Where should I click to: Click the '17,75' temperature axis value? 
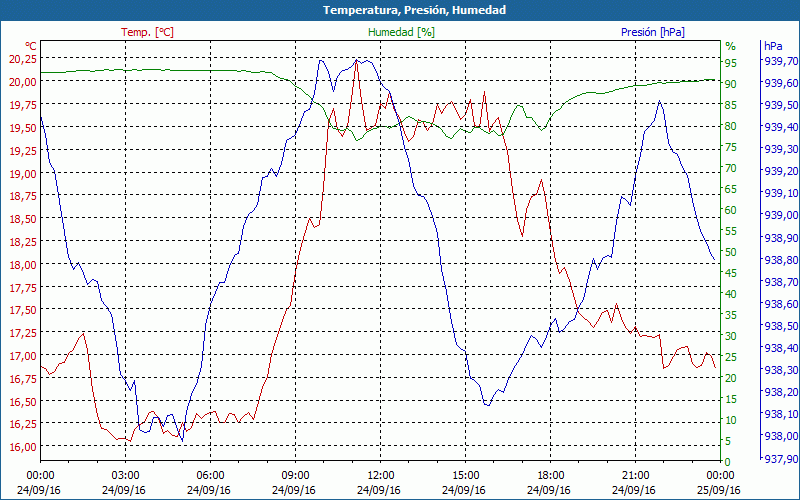(23, 287)
